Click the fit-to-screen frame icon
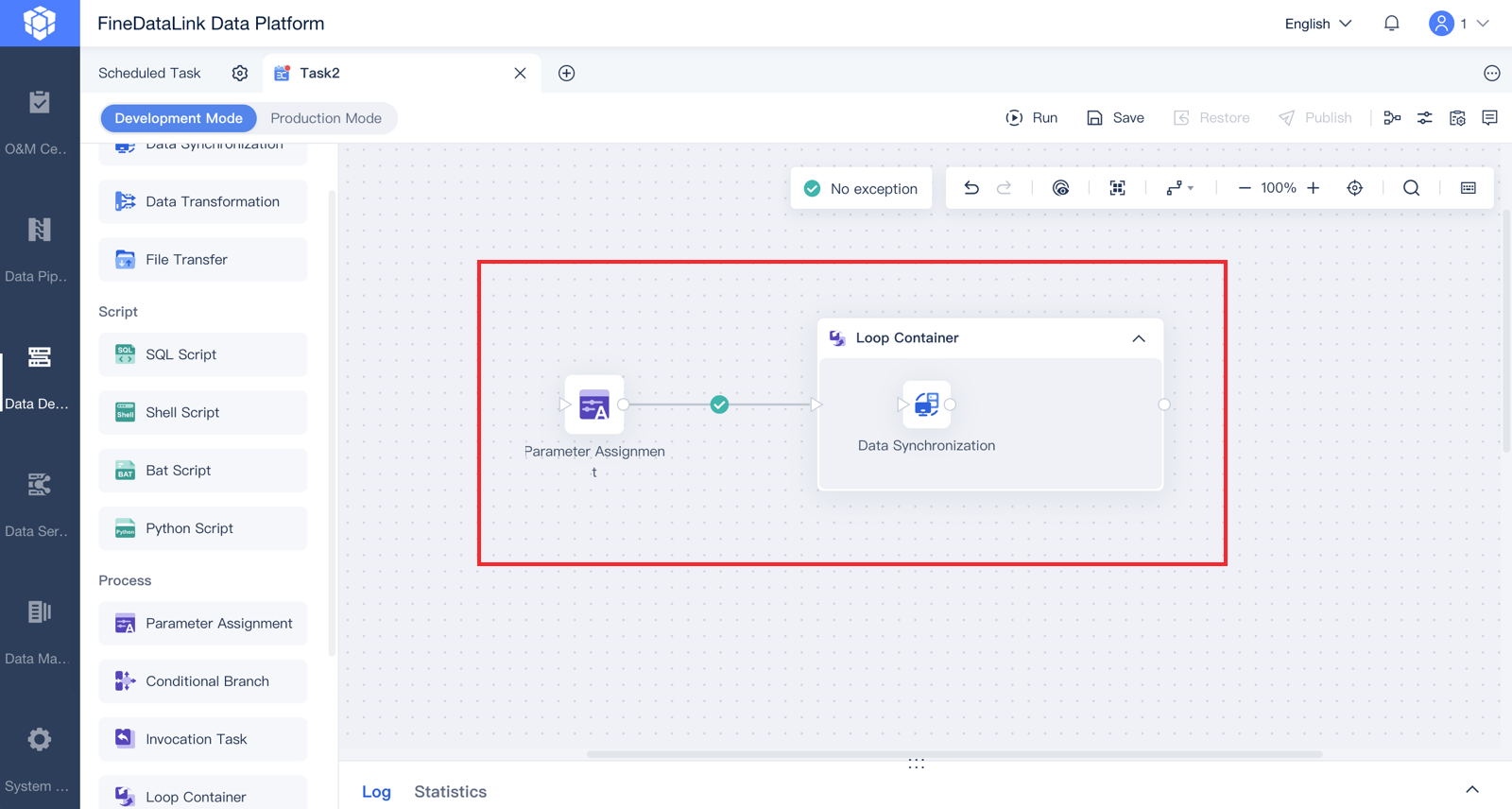 tap(1118, 188)
